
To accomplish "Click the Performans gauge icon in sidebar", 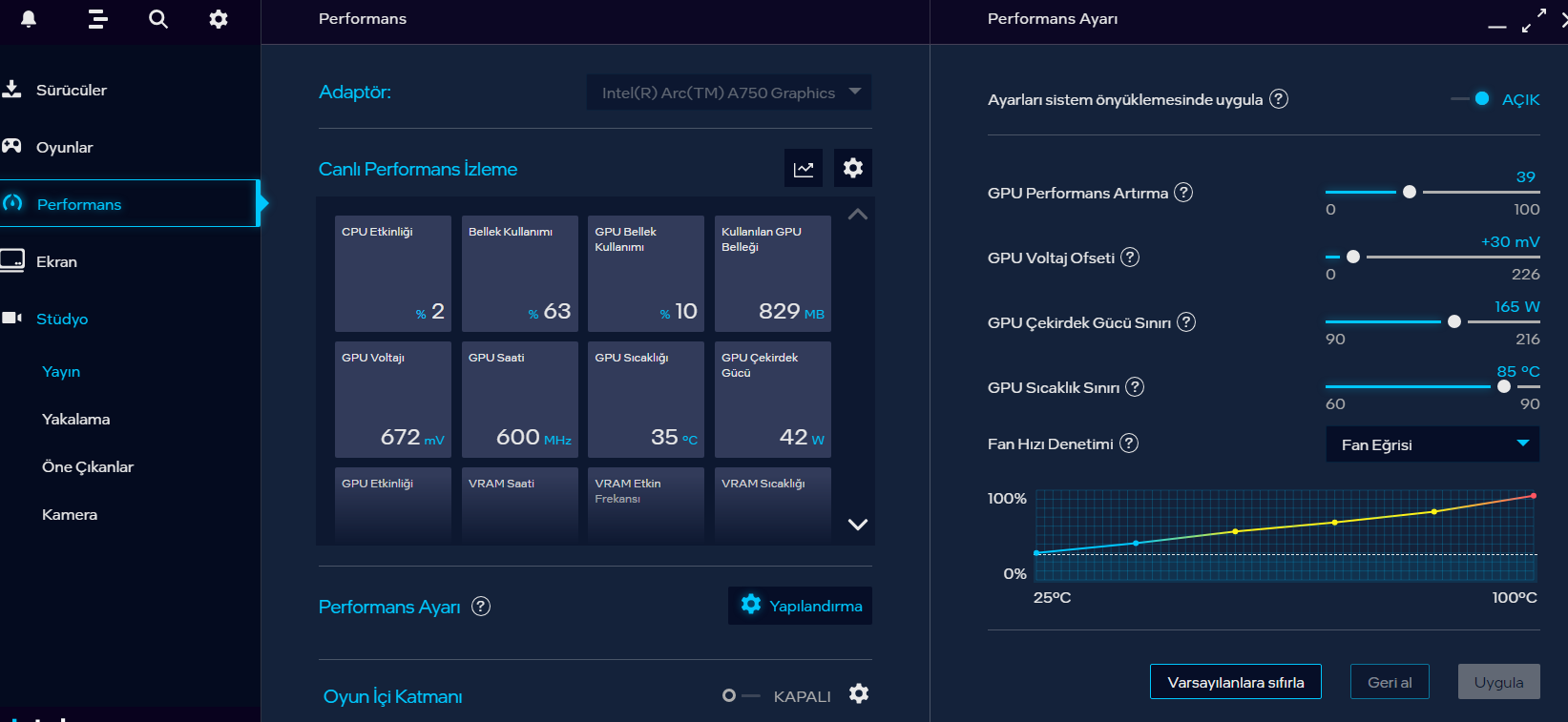I will [x=12, y=203].
